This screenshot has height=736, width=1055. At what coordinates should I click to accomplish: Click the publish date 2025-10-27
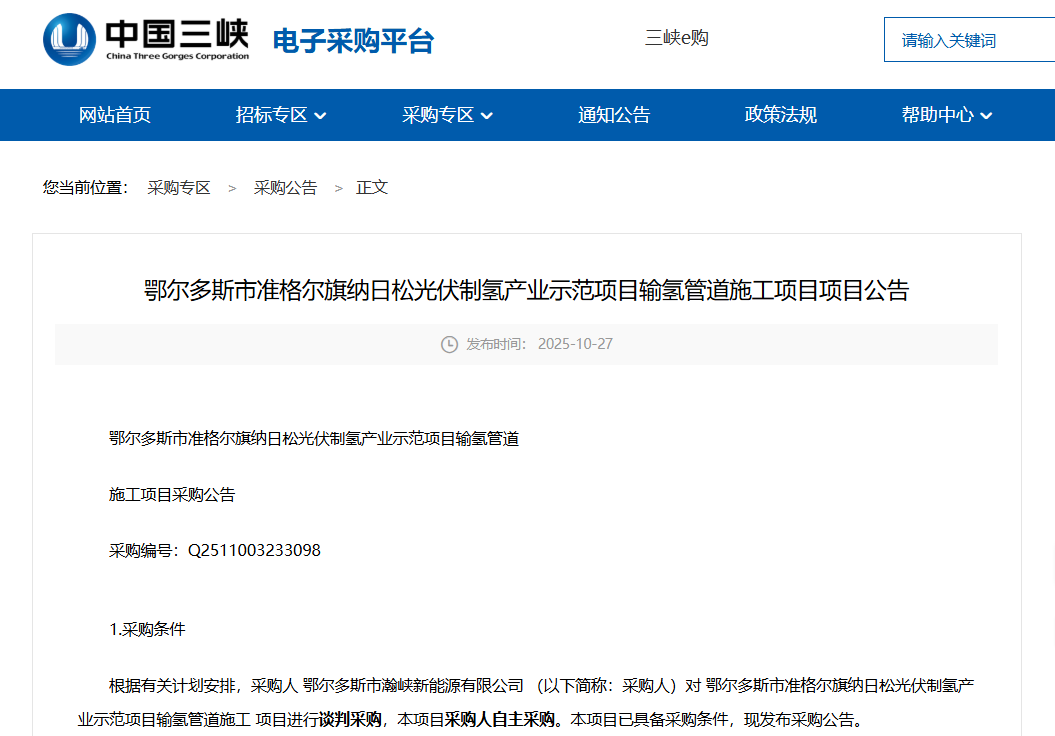pos(578,344)
